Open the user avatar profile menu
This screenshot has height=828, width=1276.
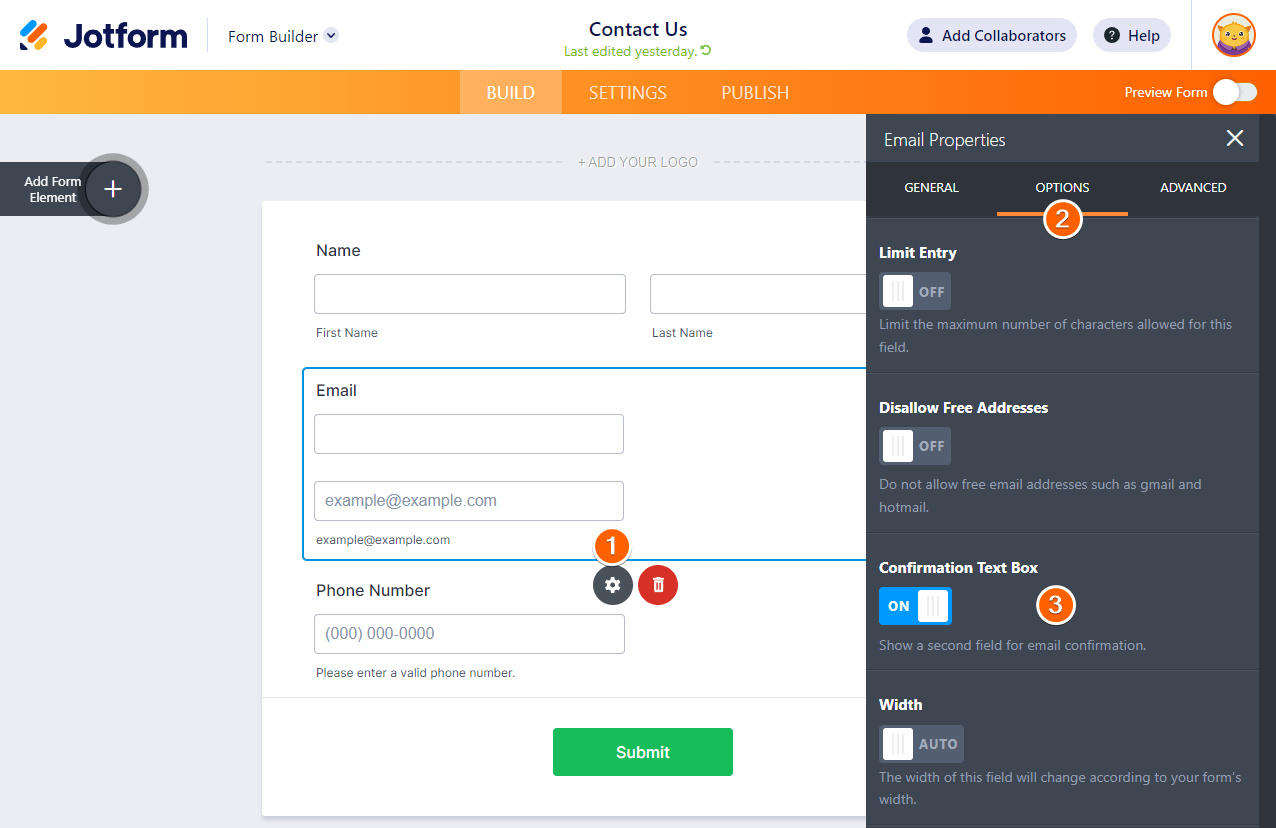pos(1233,36)
